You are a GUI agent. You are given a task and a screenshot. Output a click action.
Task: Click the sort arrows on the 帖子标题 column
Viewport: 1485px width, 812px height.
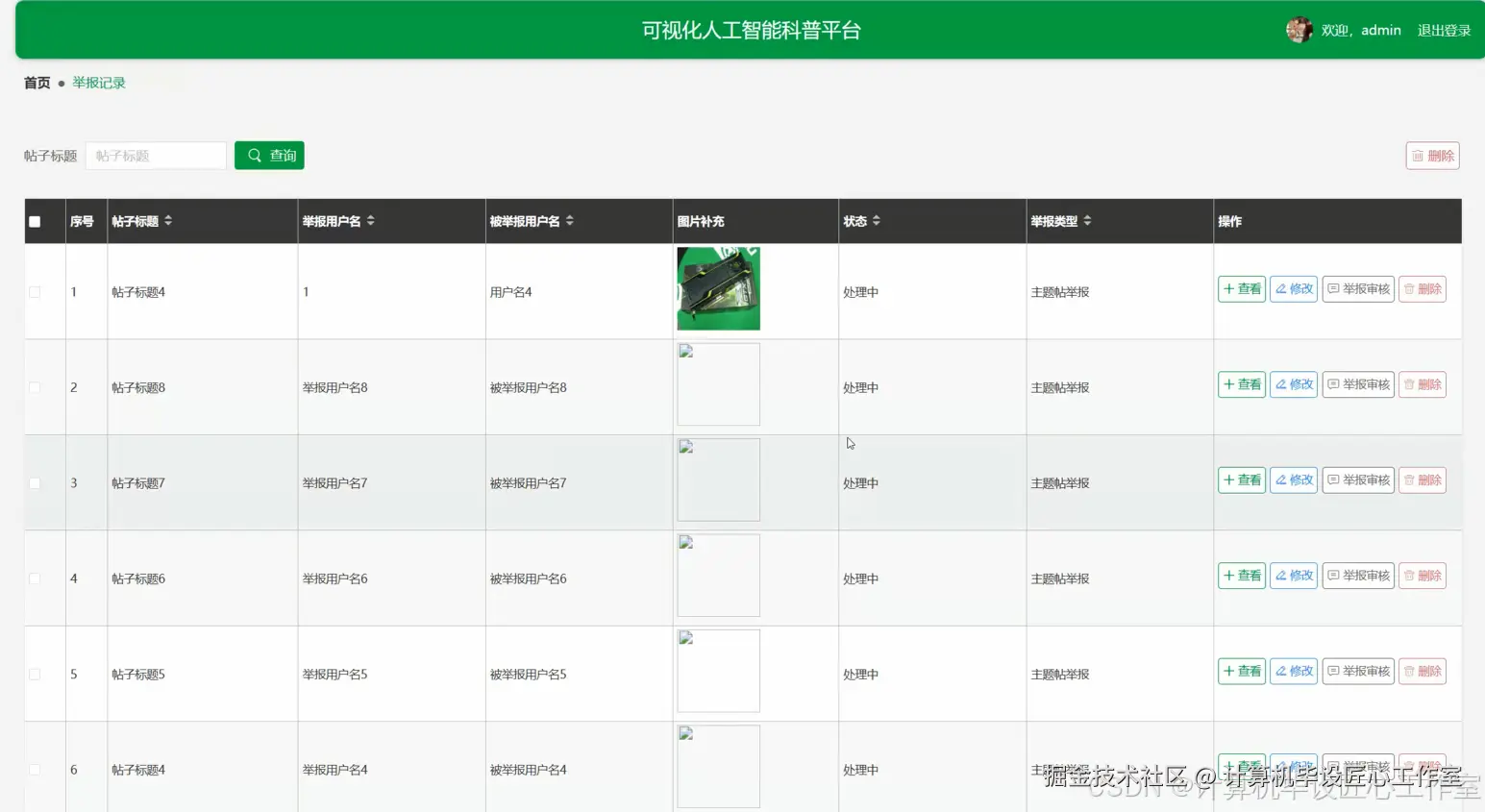coord(168,220)
